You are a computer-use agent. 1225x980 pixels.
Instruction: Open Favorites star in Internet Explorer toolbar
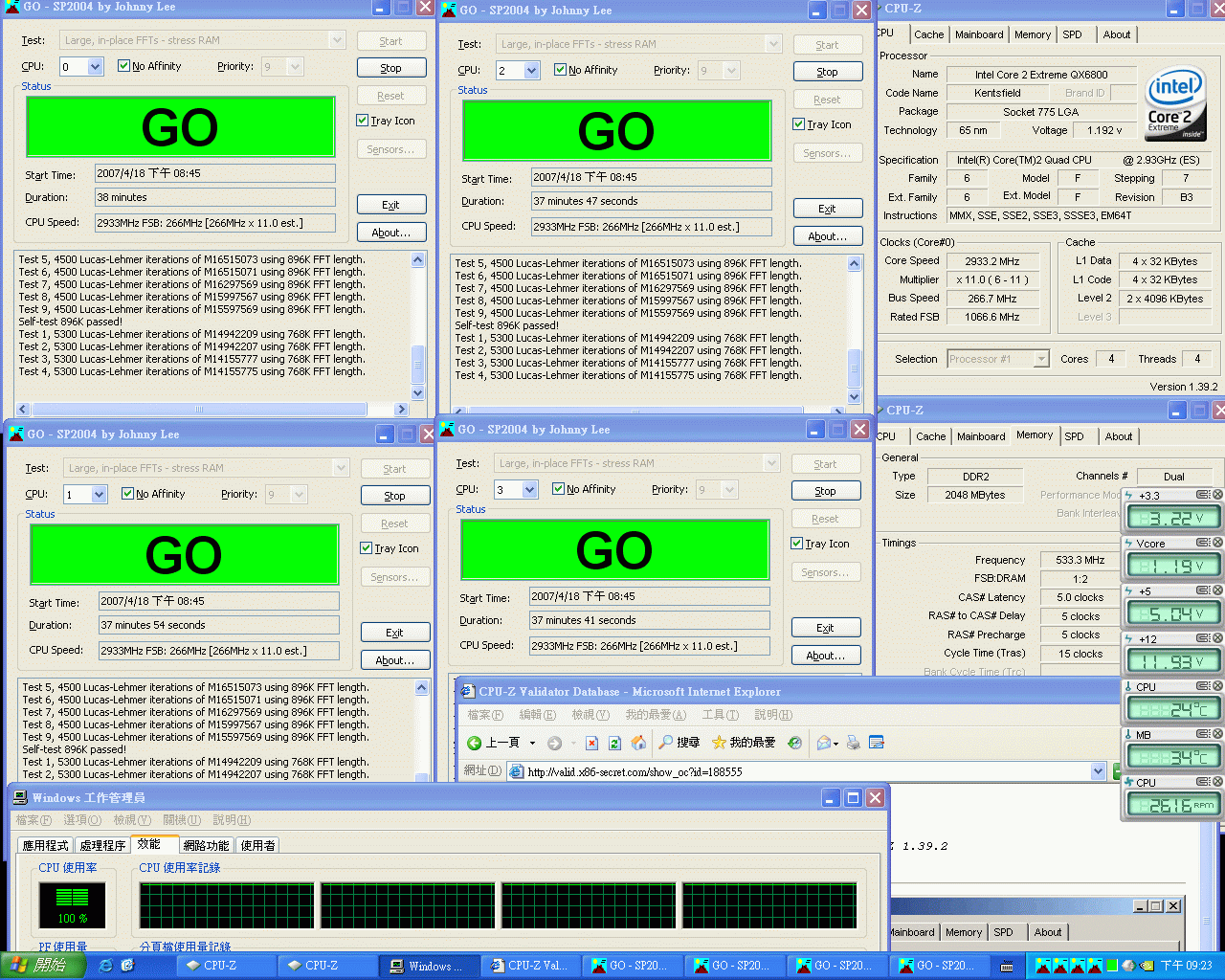click(719, 743)
